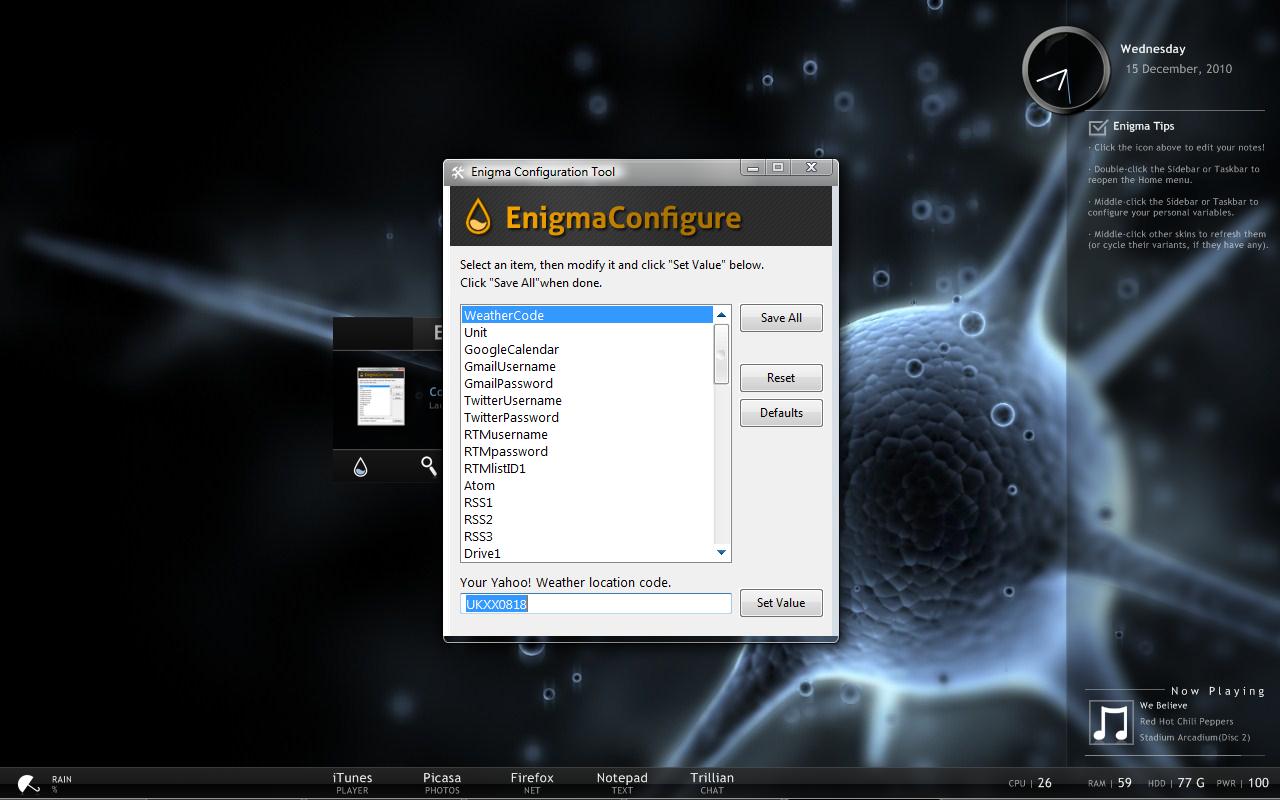Click the magnifier search icon in the sidebar
Image resolution: width=1280 pixels, height=800 pixels.
click(x=428, y=466)
